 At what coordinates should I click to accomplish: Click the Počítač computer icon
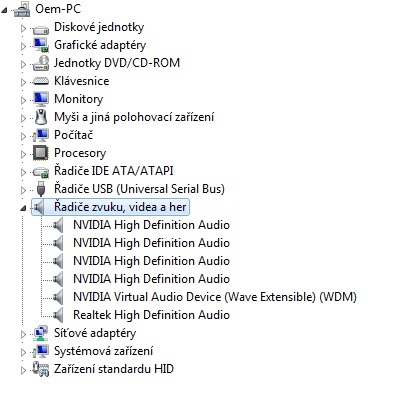click(x=41, y=135)
